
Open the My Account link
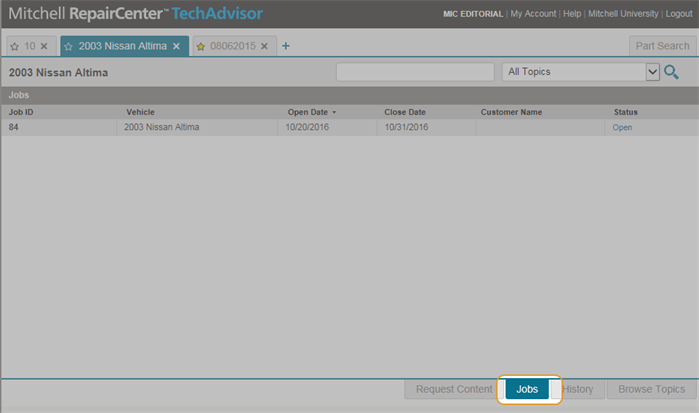[533, 14]
